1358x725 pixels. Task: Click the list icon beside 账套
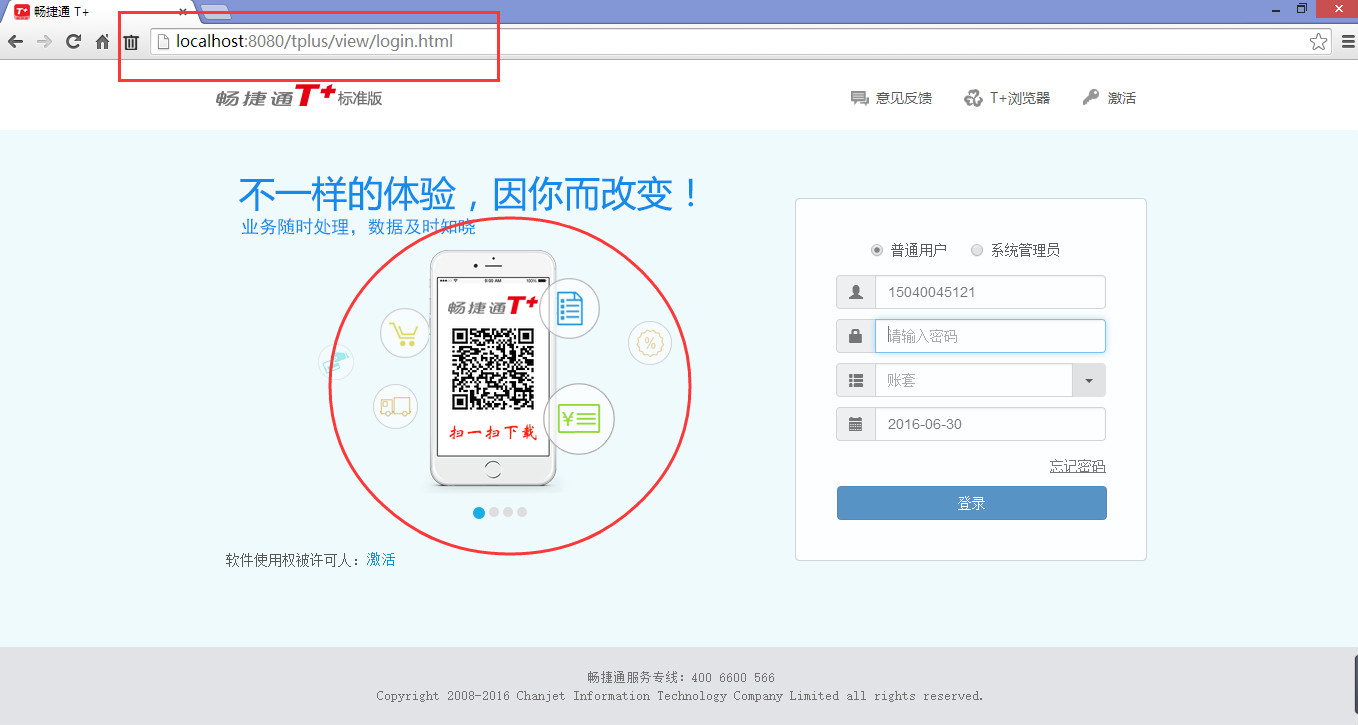pyautogui.click(x=856, y=380)
